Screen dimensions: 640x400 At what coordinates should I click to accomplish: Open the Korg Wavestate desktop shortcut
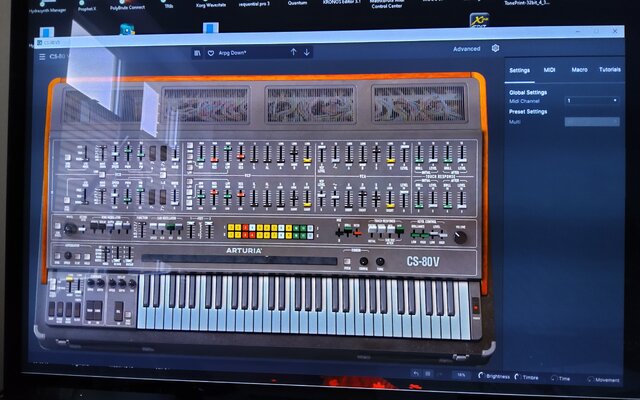click(x=211, y=4)
